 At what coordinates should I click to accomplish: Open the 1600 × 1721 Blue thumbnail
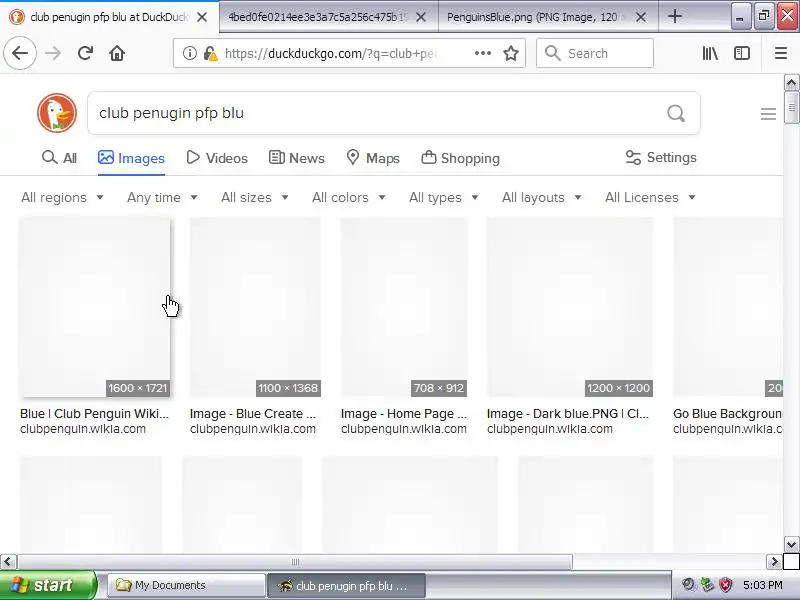pos(94,307)
